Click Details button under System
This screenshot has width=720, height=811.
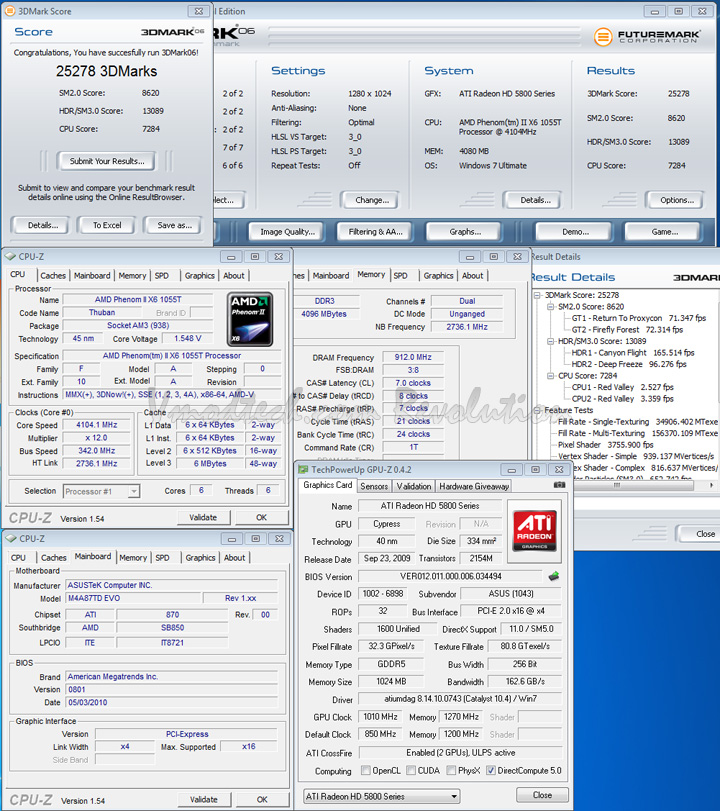(535, 200)
